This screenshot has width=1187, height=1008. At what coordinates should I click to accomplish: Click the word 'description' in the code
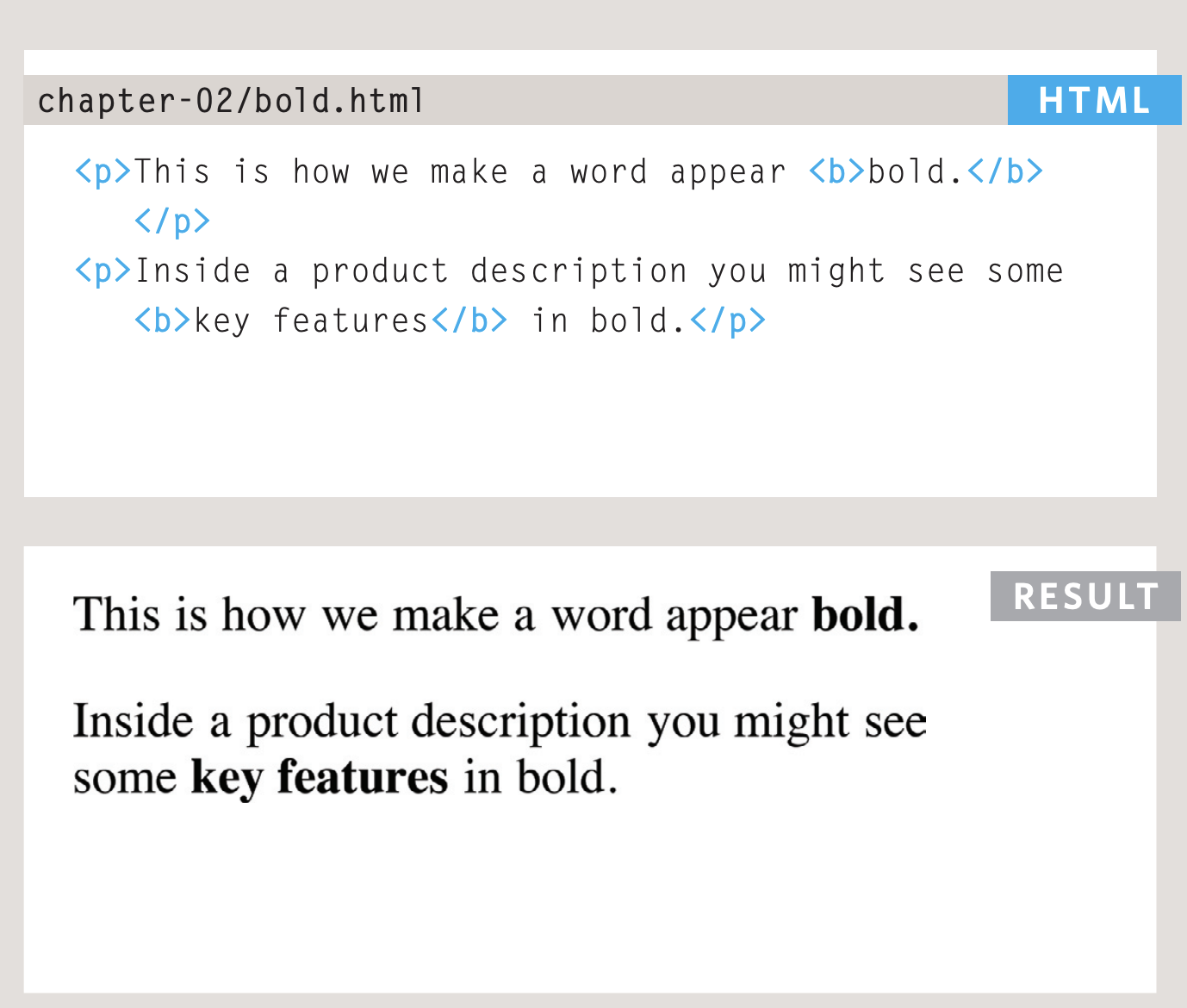[578, 271]
